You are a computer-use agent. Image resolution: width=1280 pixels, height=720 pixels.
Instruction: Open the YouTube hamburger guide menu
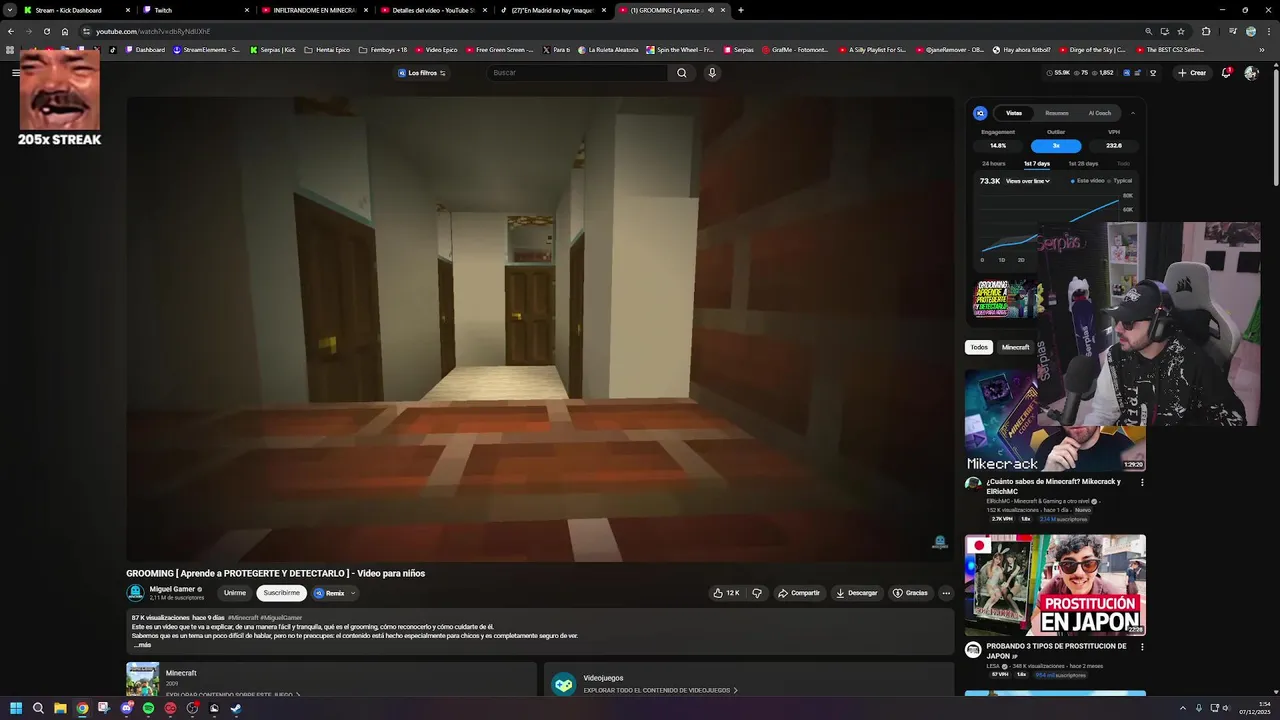[x=15, y=72]
